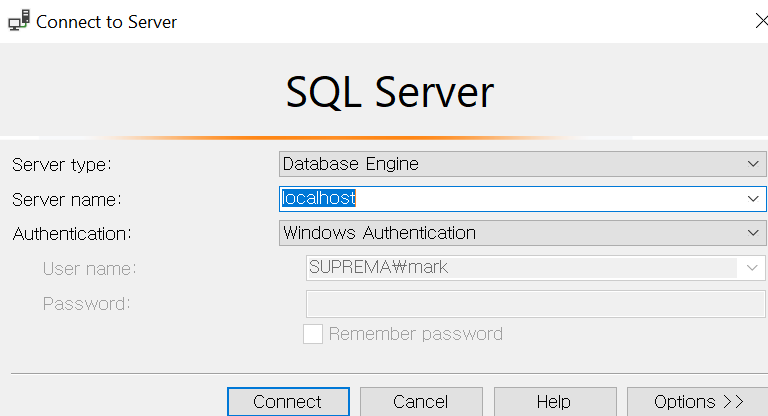This screenshot has width=768, height=416.
Task: Expand Options >> button
Action: (x=697, y=402)
